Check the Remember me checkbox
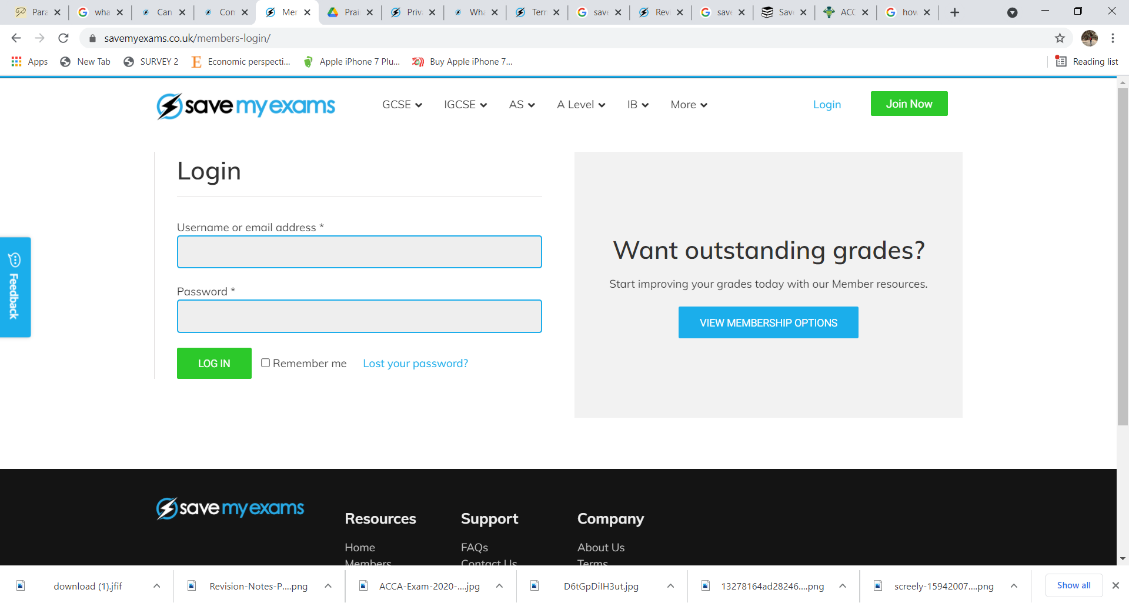The height and width of the screenshot is (606, 1129). point(265,363)
